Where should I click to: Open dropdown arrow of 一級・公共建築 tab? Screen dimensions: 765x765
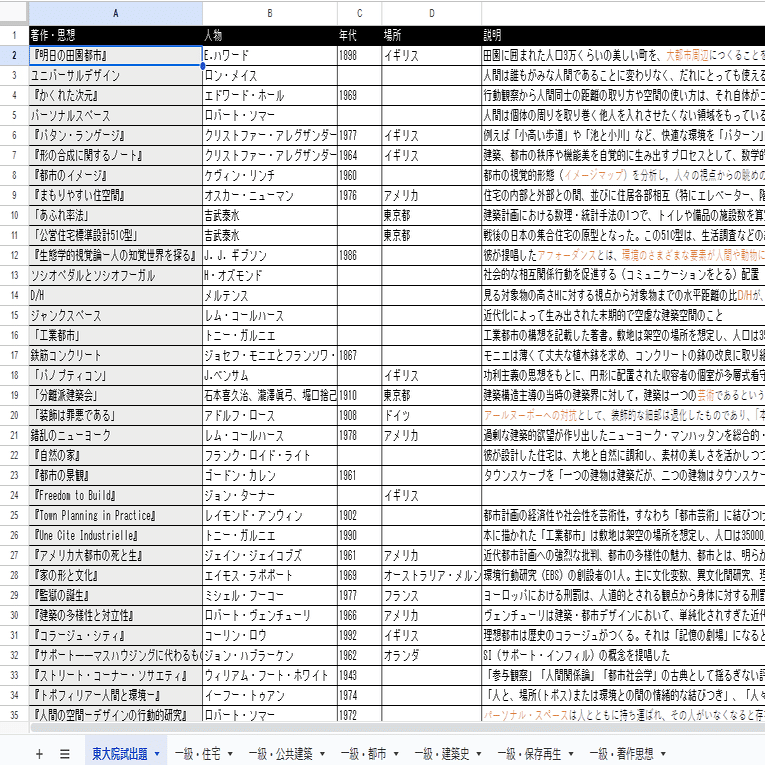322,754
